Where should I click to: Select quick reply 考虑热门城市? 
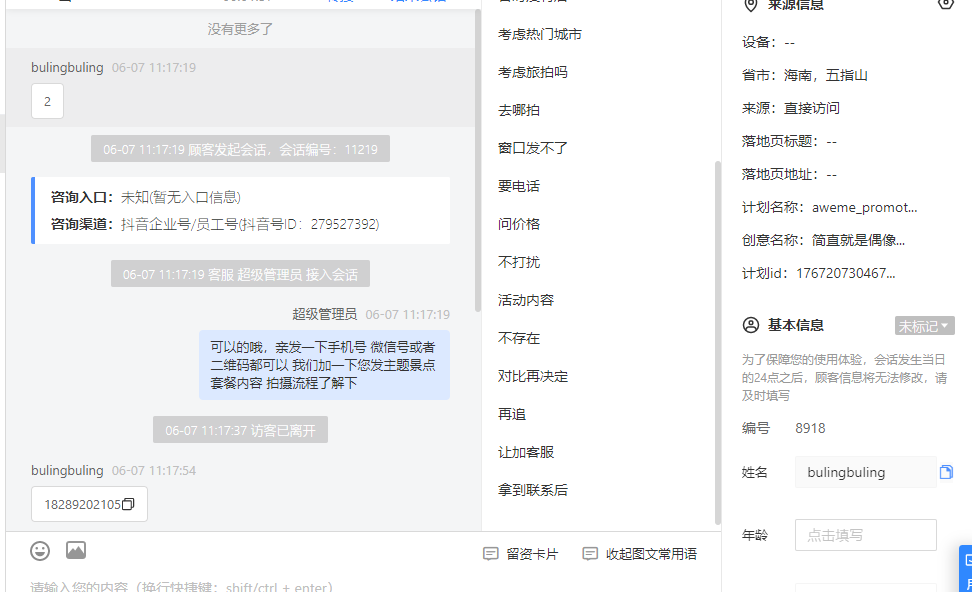[x=540, y=35]
